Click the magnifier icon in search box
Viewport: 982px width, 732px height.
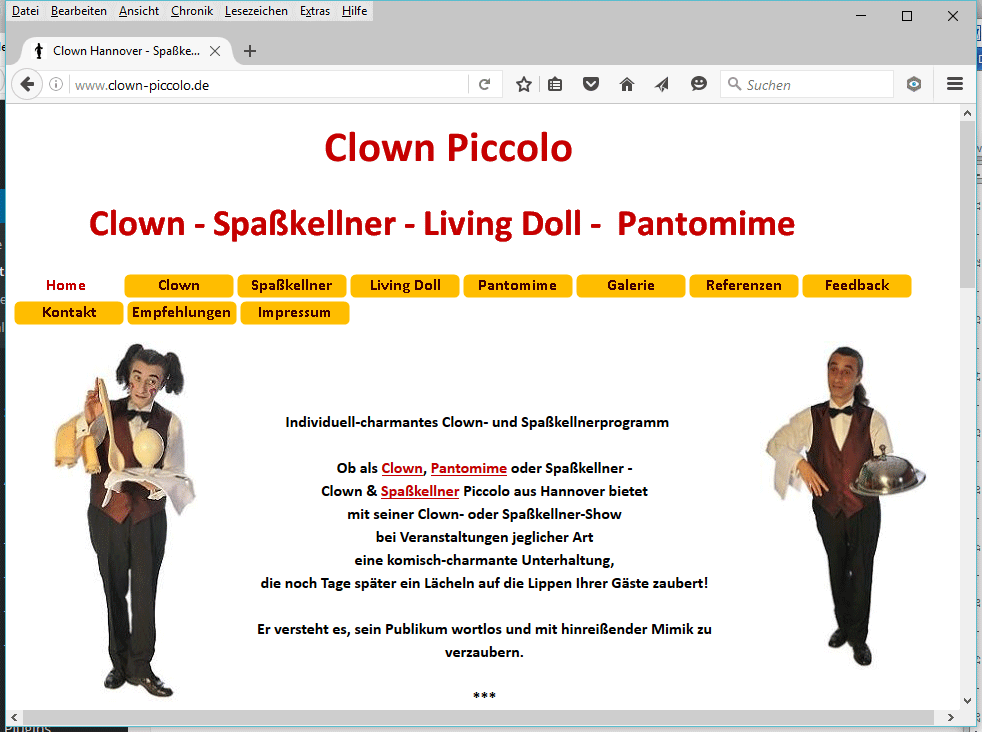pyautogui.click(x=734, y=84)
